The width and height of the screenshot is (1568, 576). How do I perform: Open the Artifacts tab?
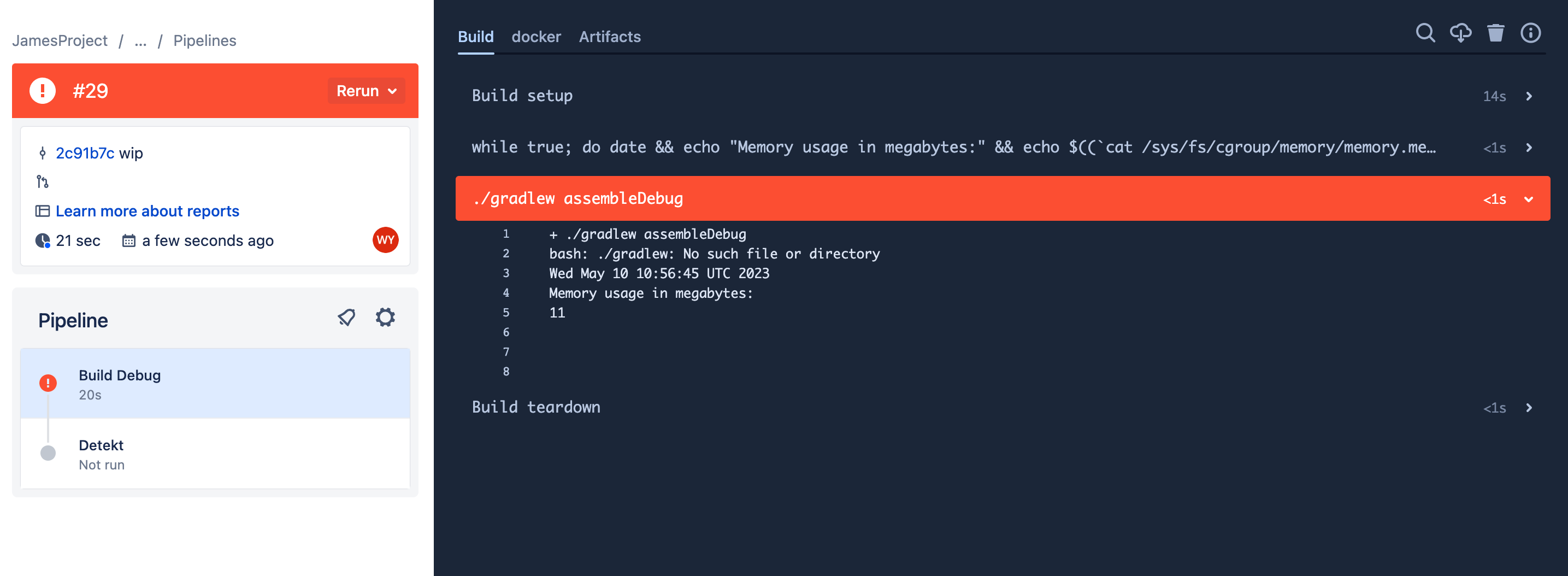[x=609, y=37]
